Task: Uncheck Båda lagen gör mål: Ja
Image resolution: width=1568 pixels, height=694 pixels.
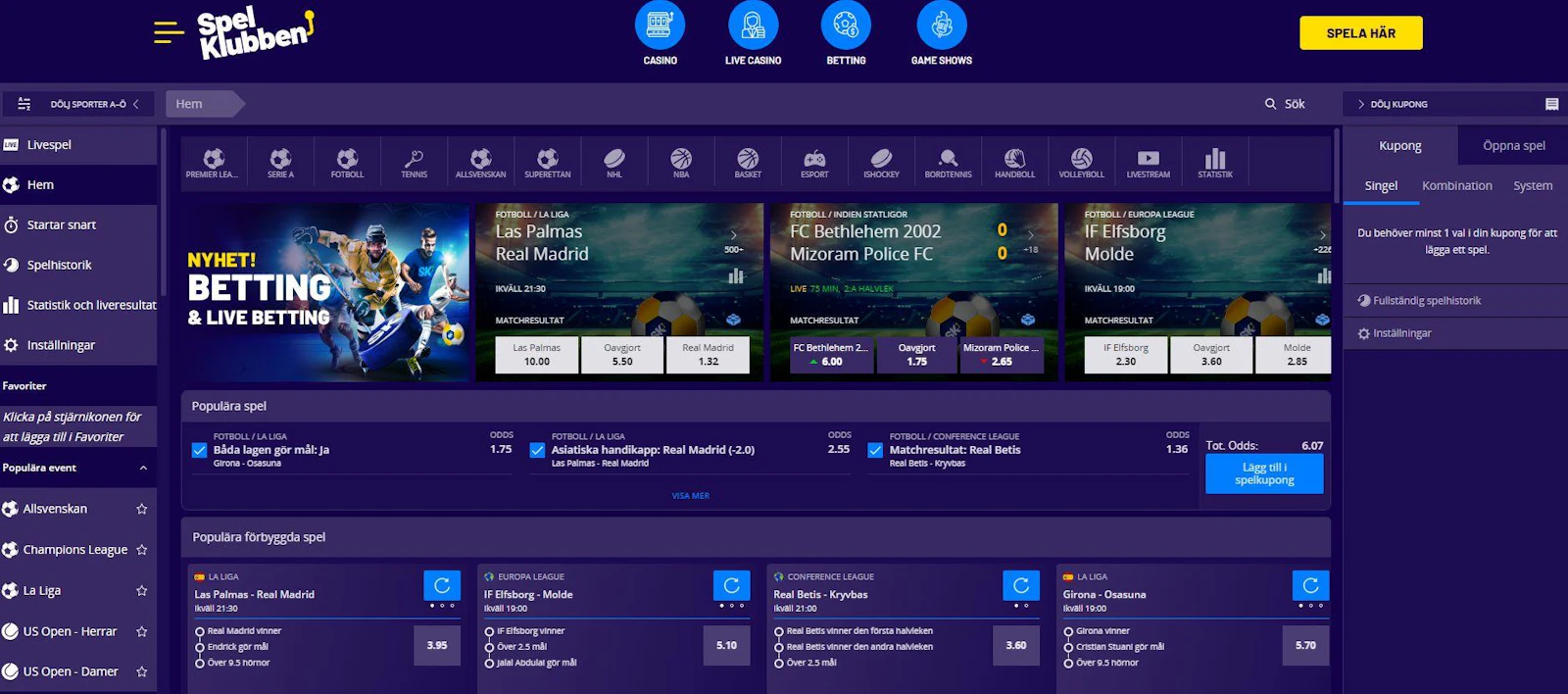Action: click(x=199, y=451)
